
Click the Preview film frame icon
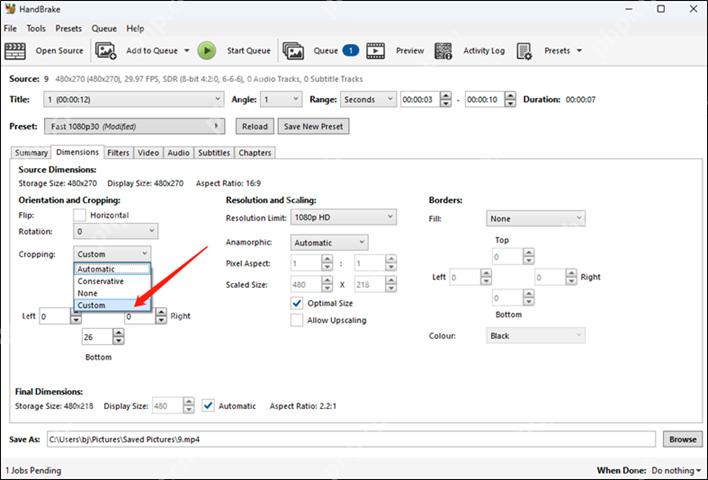[x=376, y=51]
